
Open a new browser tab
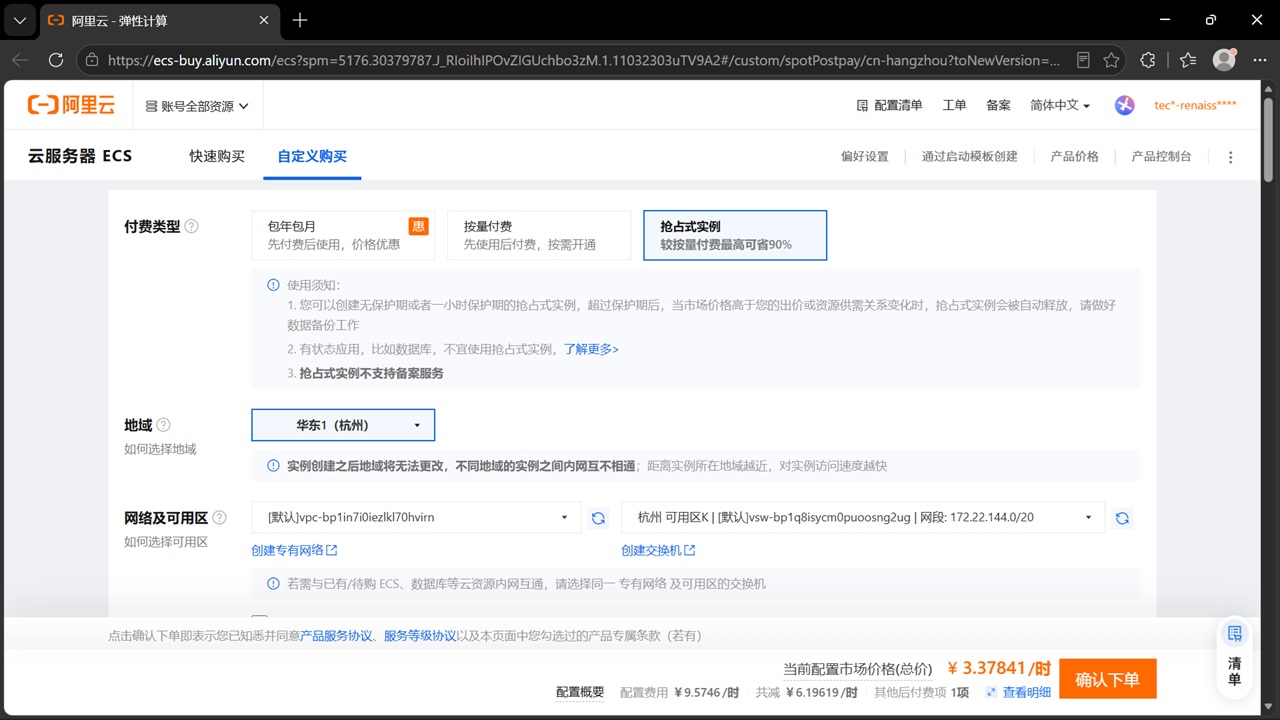300,20
